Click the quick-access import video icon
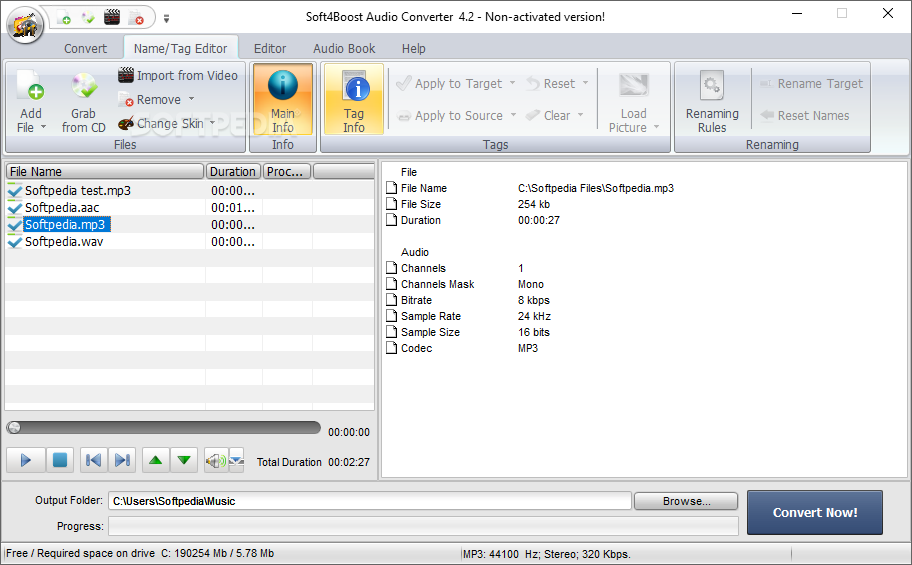 coord(112,17)
